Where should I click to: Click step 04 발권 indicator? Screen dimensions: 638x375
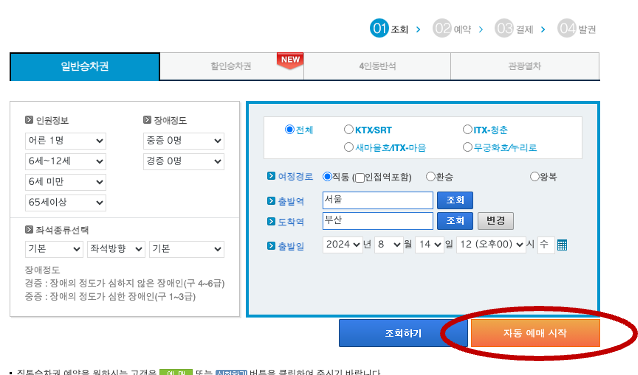click(577, 28)
